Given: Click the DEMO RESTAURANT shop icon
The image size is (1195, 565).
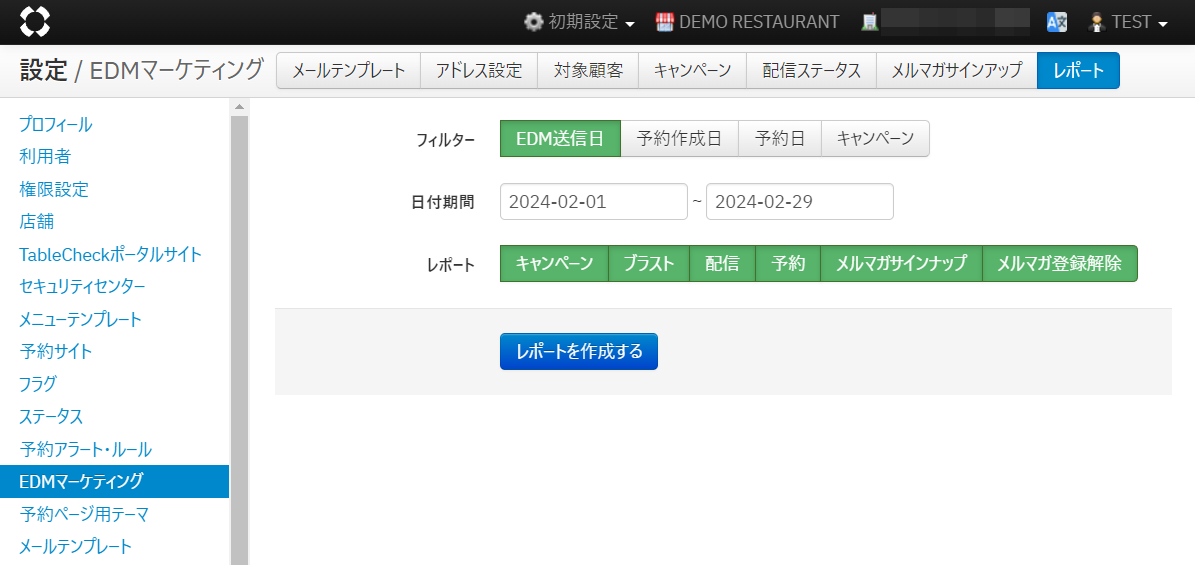Looking at the screenshot, I should (x=665, y=22).
